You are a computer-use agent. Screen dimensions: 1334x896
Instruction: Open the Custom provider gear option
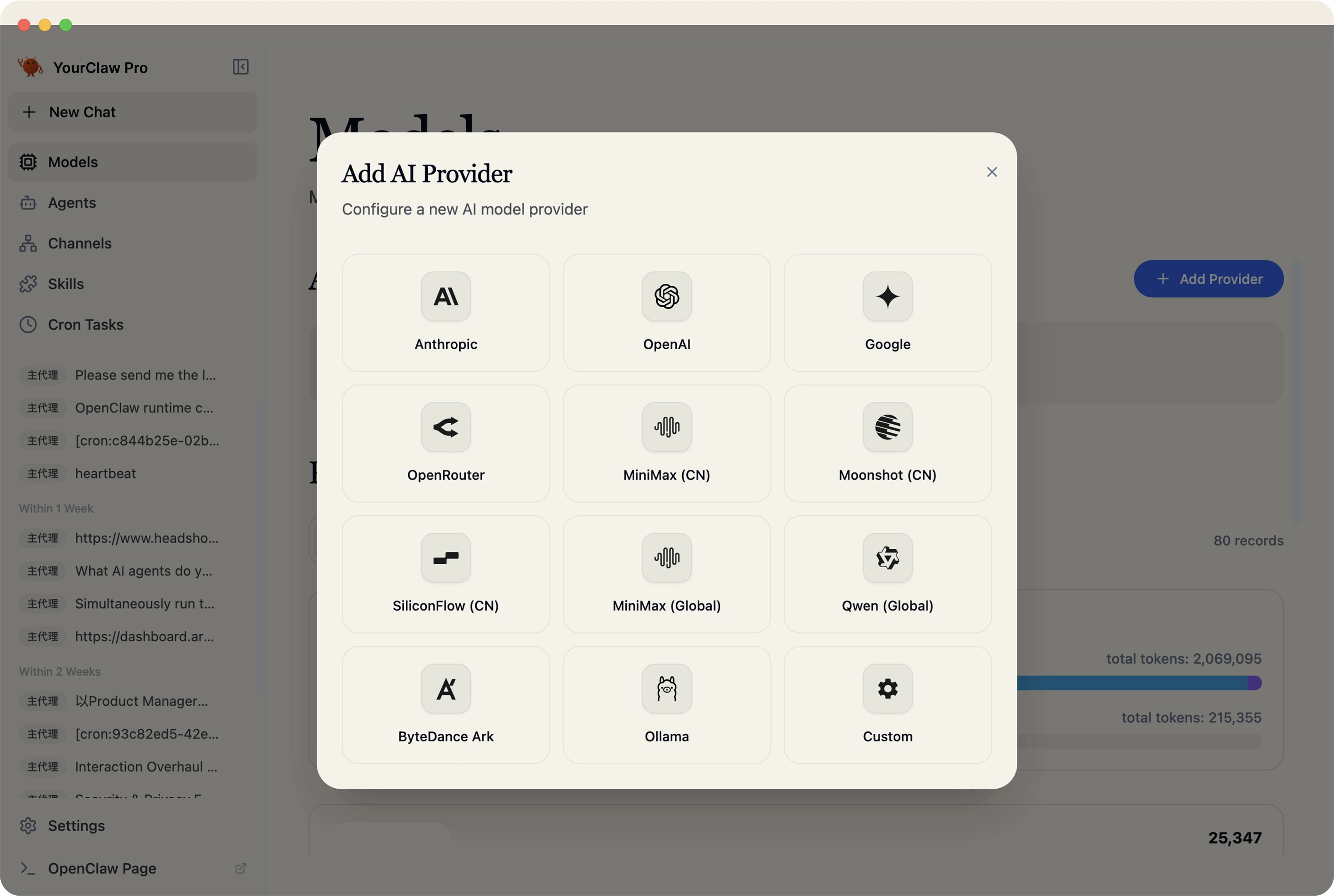click(x=887, y=689)
